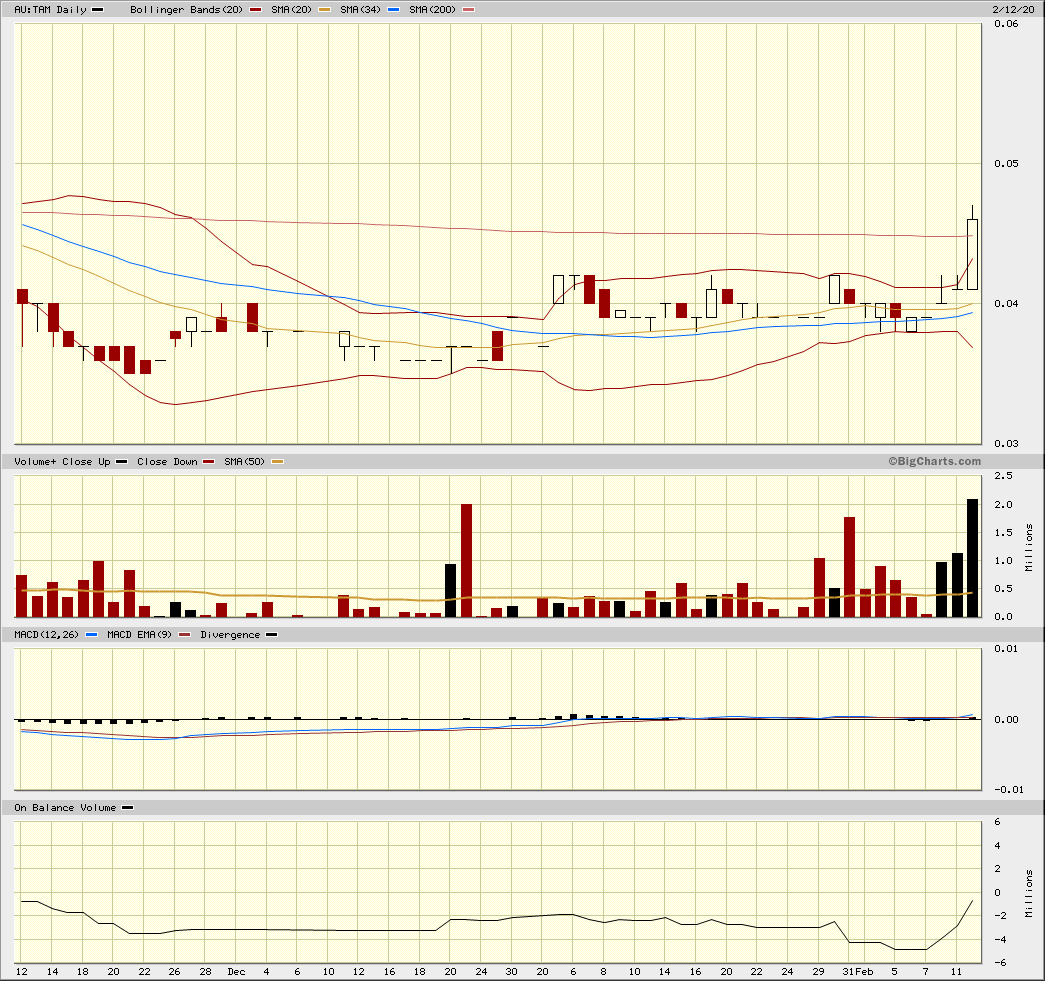Click the orange SMA(50) legend swatch
Viewport: 1045px width, 981px height.
[x=277, y=462]
